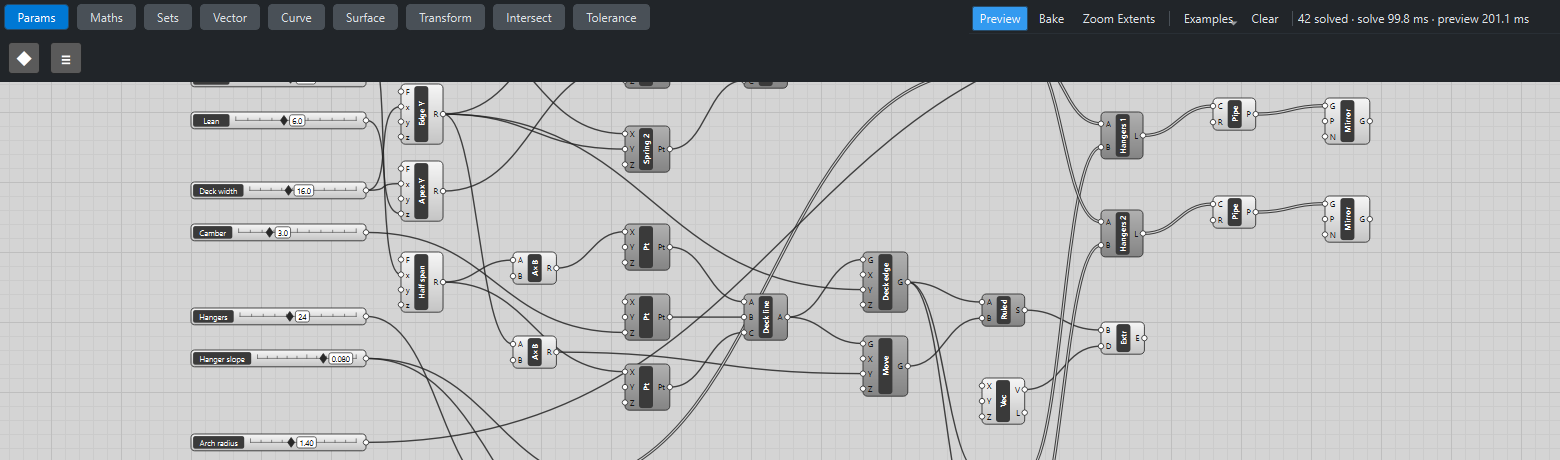Screen dimensions: 1560x460
Task: Switch to the Vector tab
Action: point(230,18)
